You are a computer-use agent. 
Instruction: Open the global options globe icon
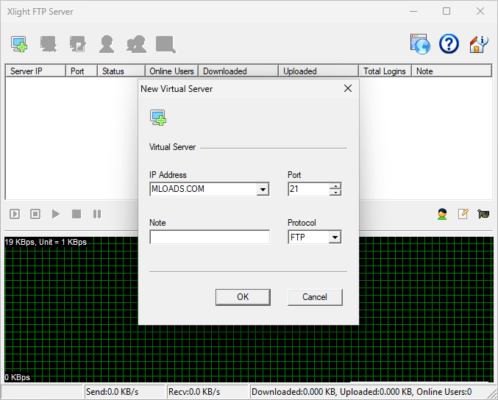coord(420,44)
